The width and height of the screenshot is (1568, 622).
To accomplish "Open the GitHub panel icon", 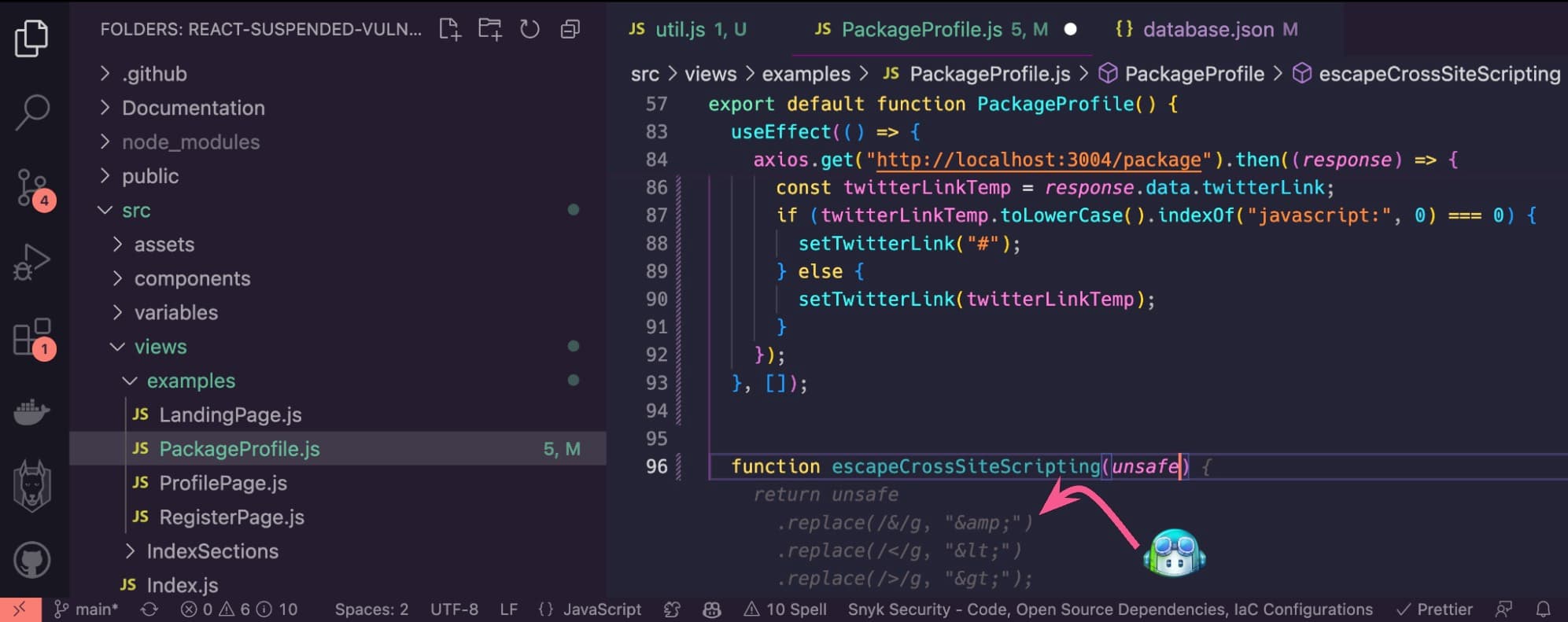I will pyautogui.click(x=32, y=560).
